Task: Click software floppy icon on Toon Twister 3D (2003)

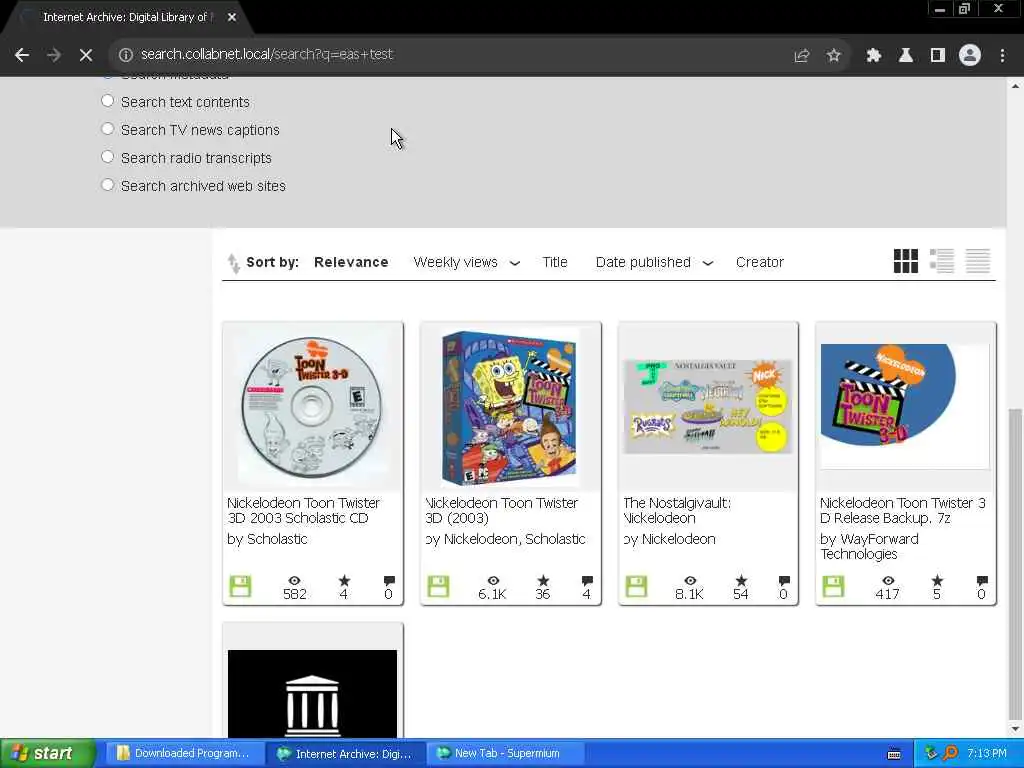Action: (438, 586)
